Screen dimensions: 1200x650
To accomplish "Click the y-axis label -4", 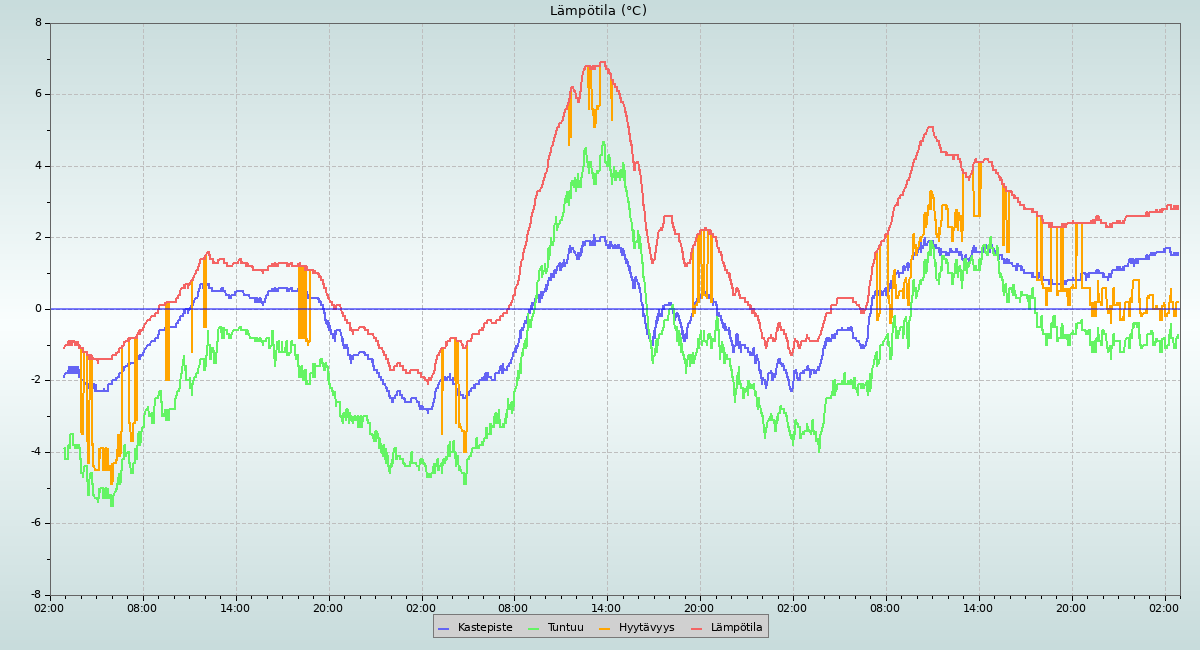I will point(36,452).
